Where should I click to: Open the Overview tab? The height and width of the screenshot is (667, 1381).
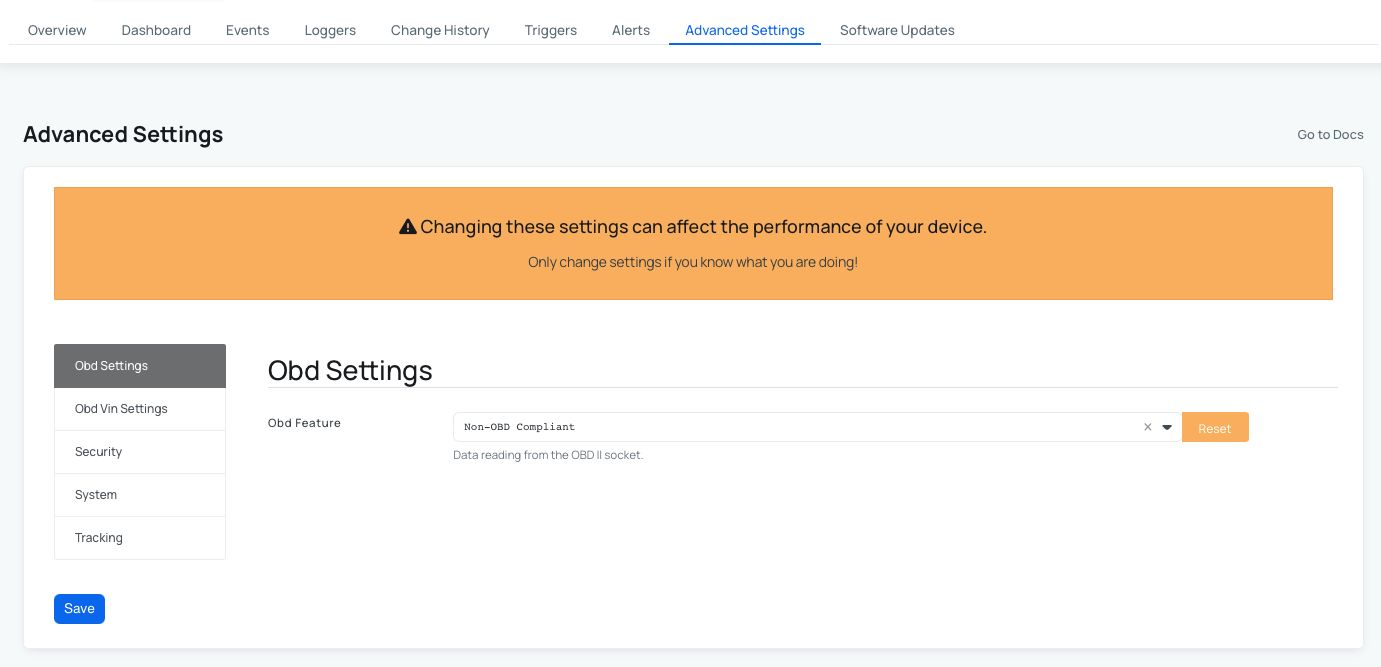(x=57, y=30)
